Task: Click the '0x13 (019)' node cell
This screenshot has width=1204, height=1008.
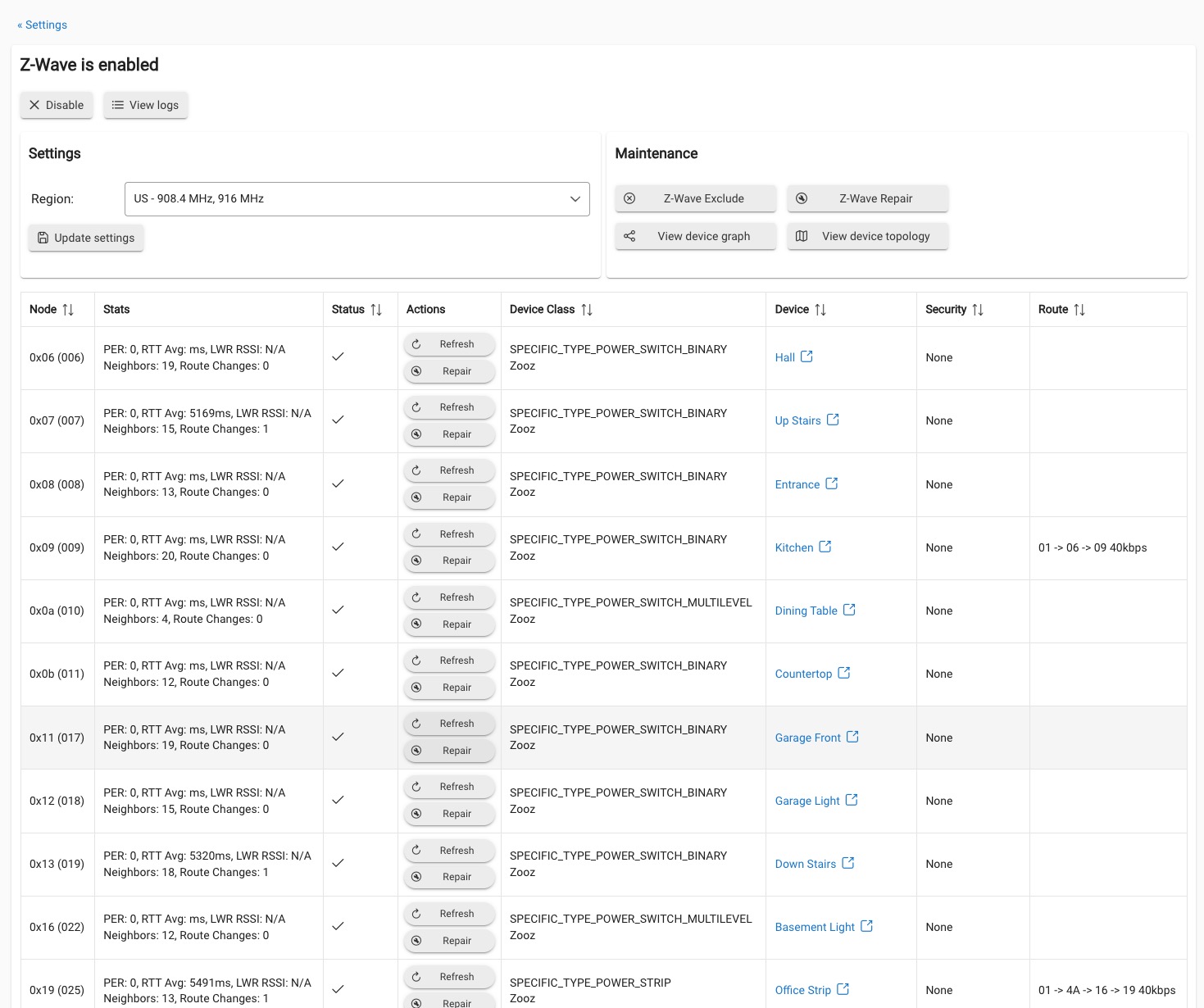Action: [x=57, y=865]
